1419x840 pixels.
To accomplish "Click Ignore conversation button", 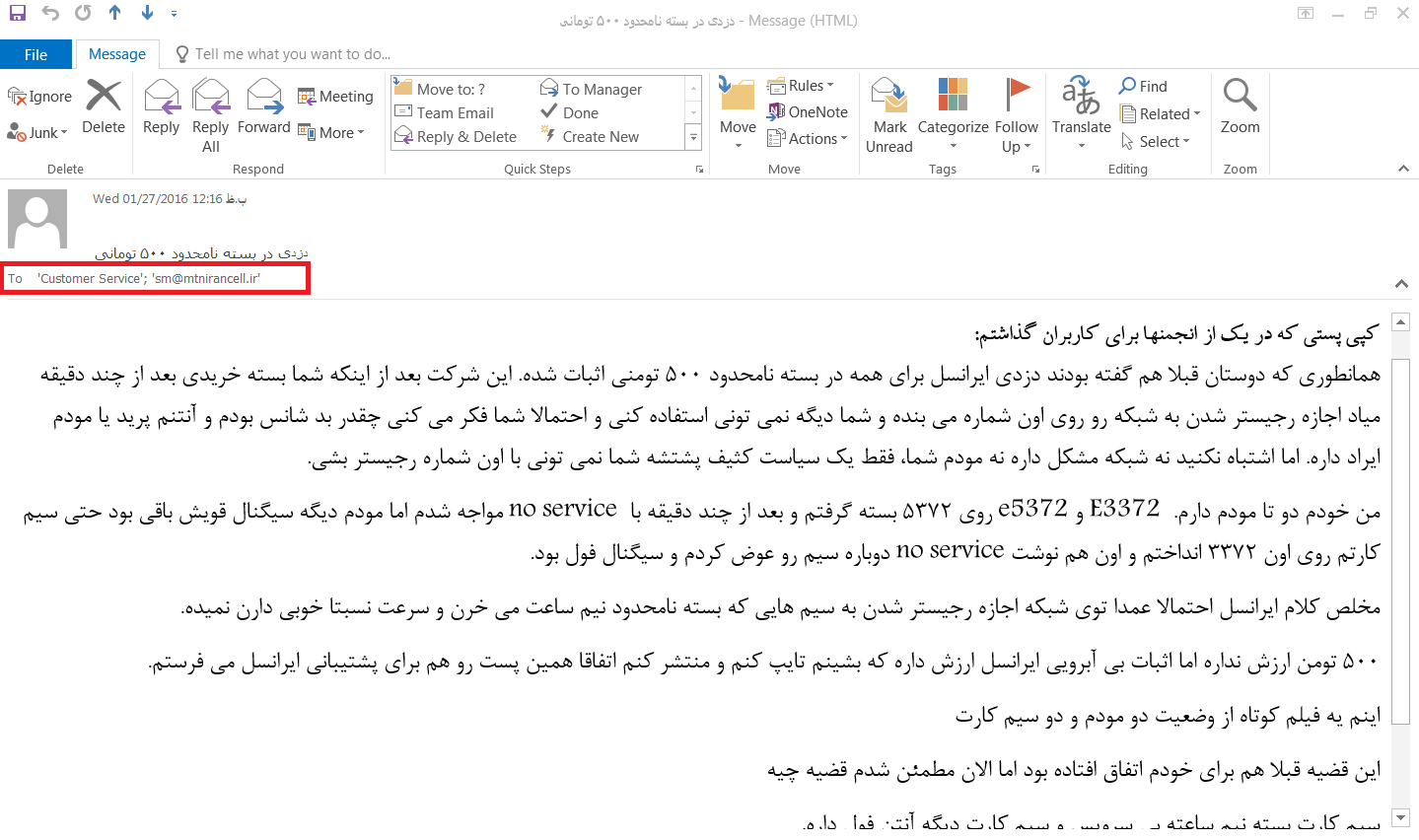I will 40,96.
